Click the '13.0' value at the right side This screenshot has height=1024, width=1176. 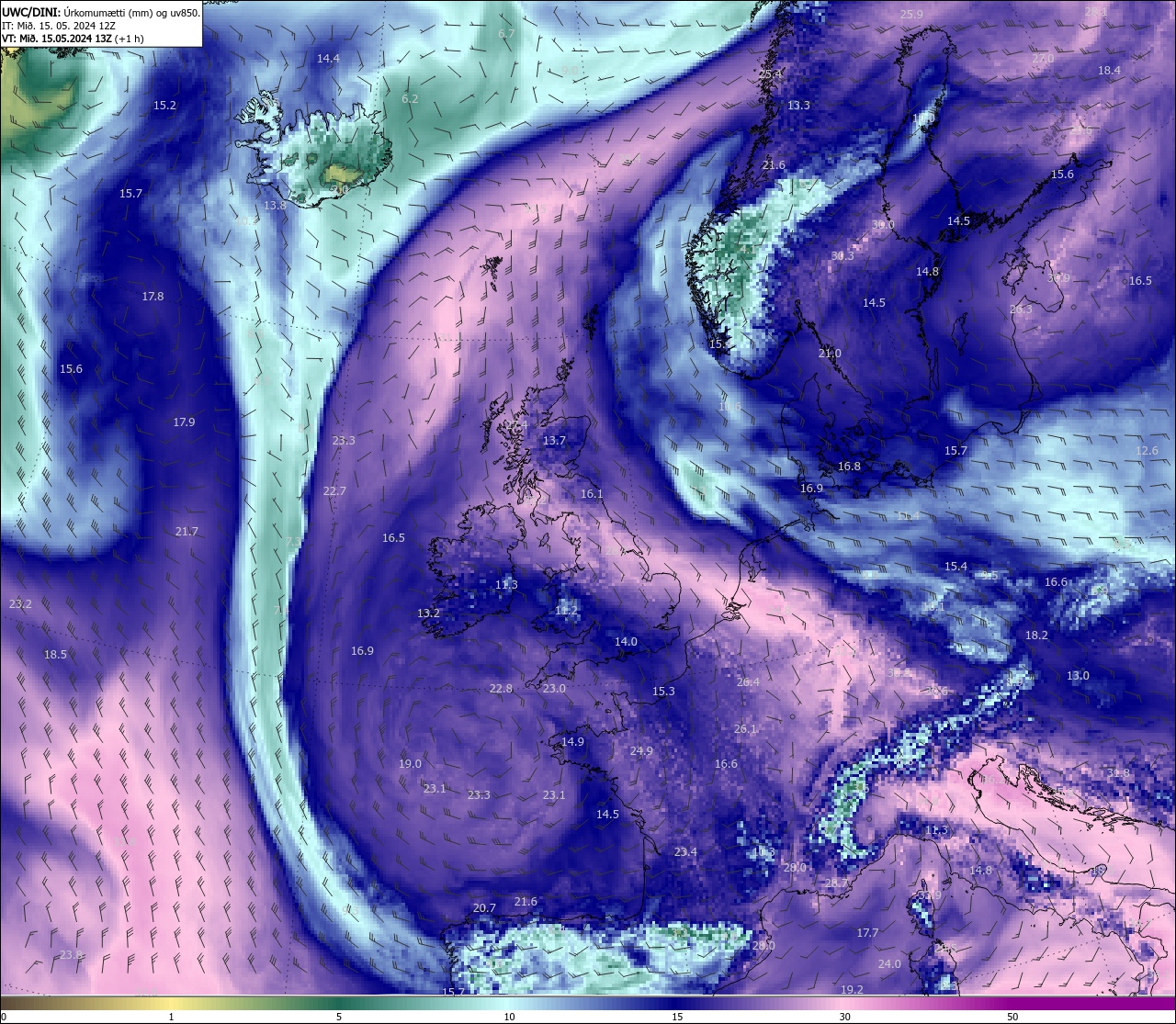(x=1078, y=675)
